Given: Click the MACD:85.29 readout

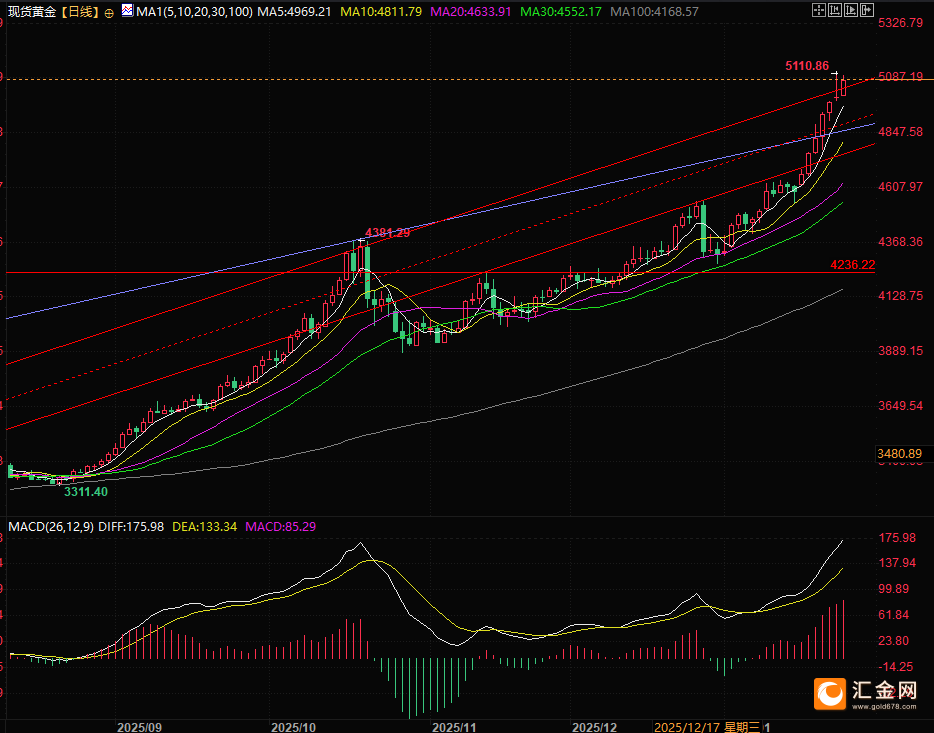Looking at the screenshot, I should point(281,526).
